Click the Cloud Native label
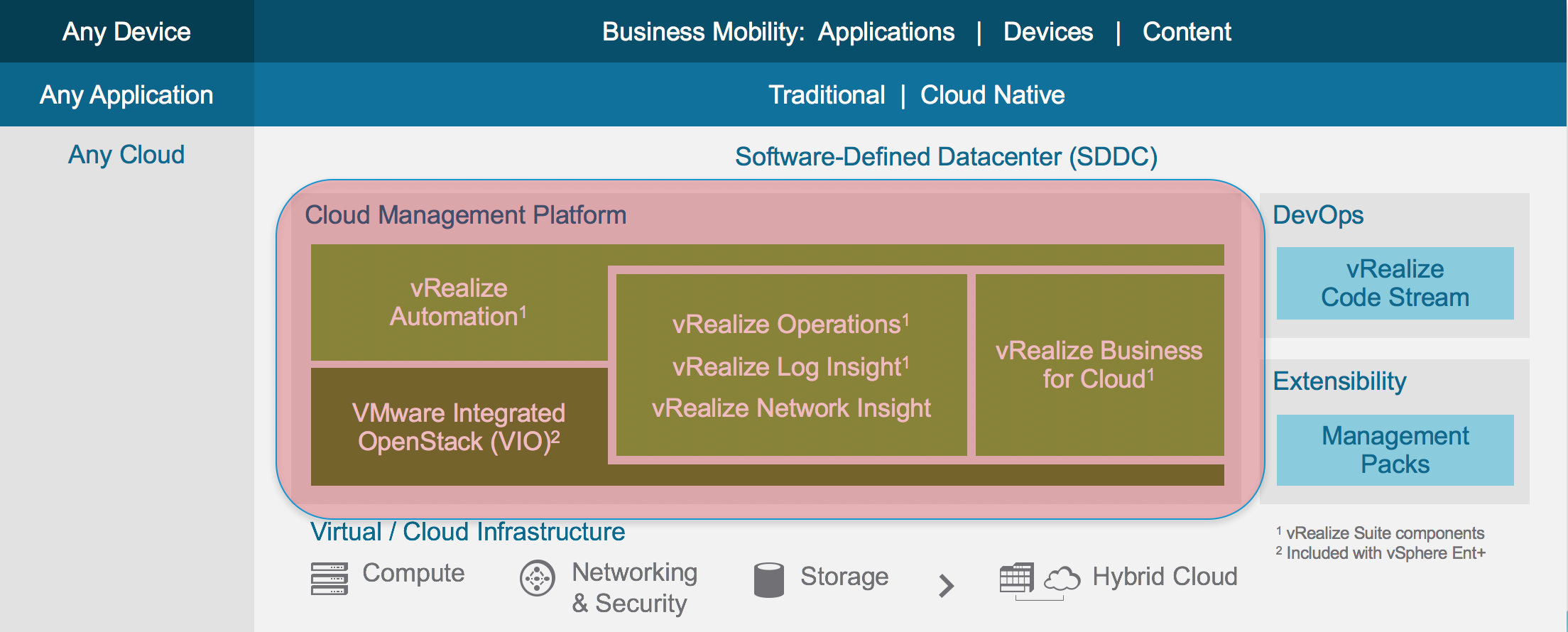This screenshot has height=632, width=1568. (x=993, y=95)
